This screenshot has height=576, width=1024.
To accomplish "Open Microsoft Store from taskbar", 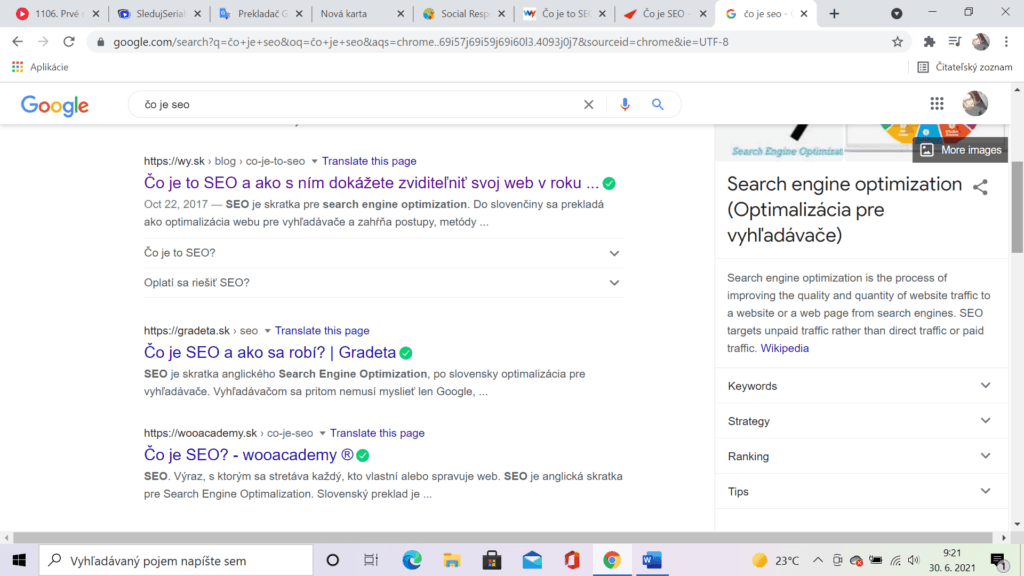I will (x=492, y=560).
